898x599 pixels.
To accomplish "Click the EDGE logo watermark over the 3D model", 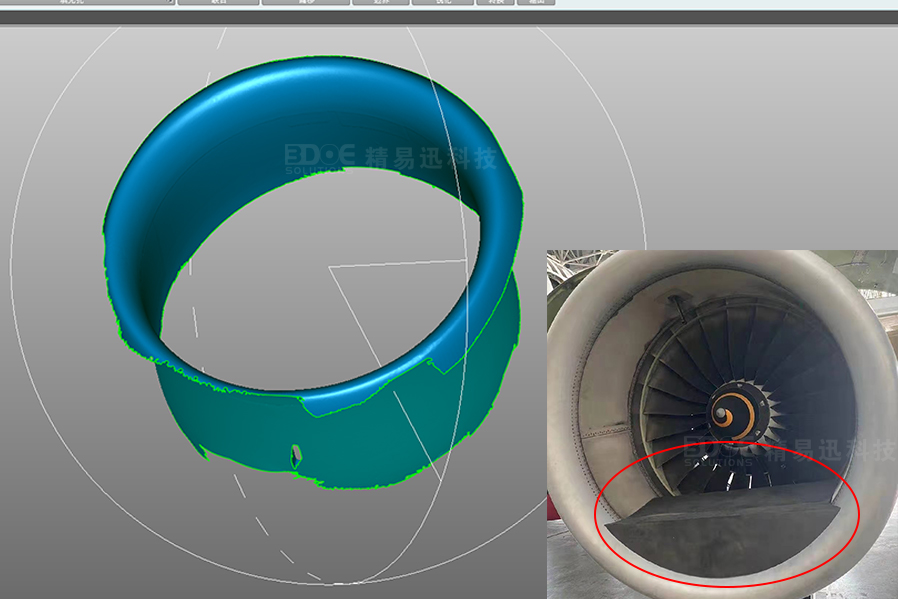I will coord(318,157).
